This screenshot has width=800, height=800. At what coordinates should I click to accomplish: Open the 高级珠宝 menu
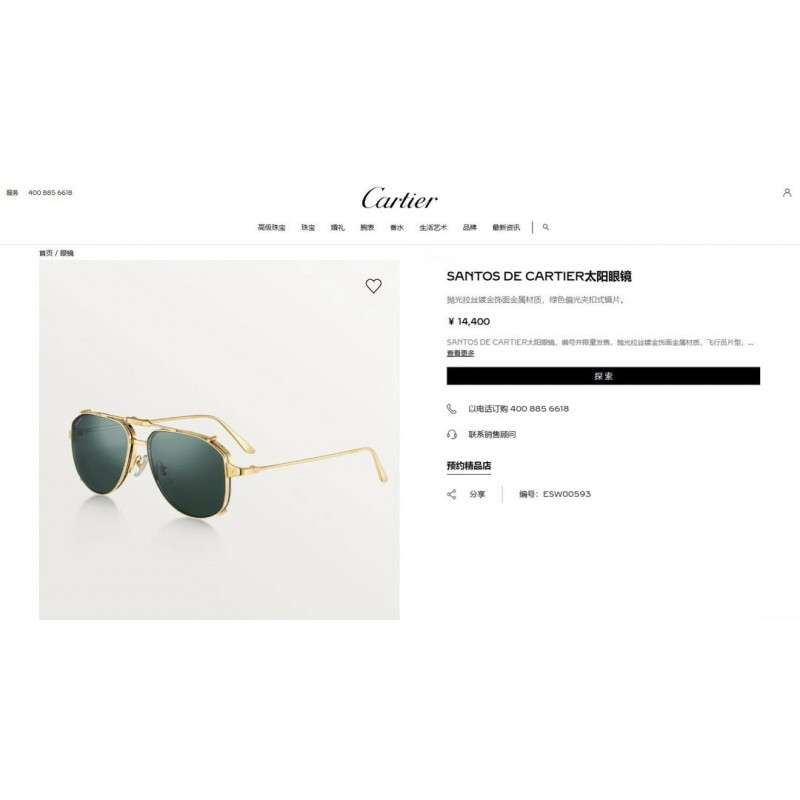coord(271,228)
